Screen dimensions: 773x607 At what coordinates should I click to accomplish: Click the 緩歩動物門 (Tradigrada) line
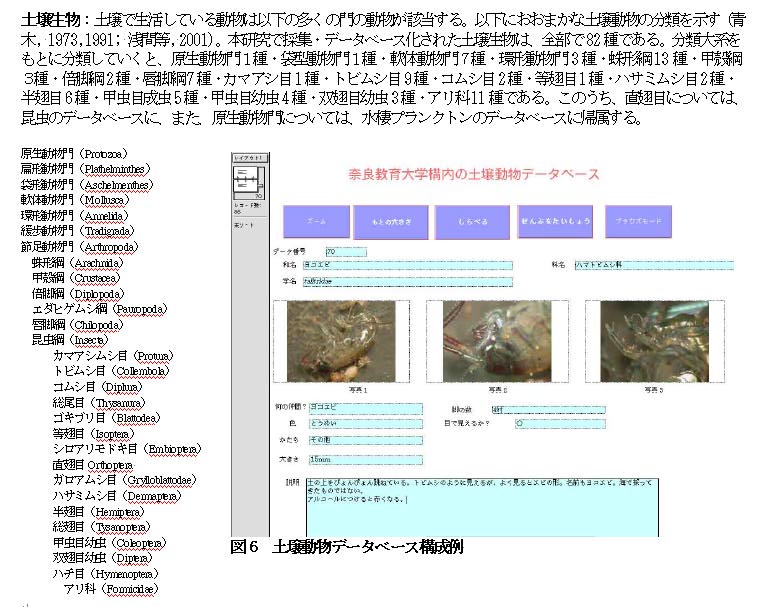[x=77, y=231]
